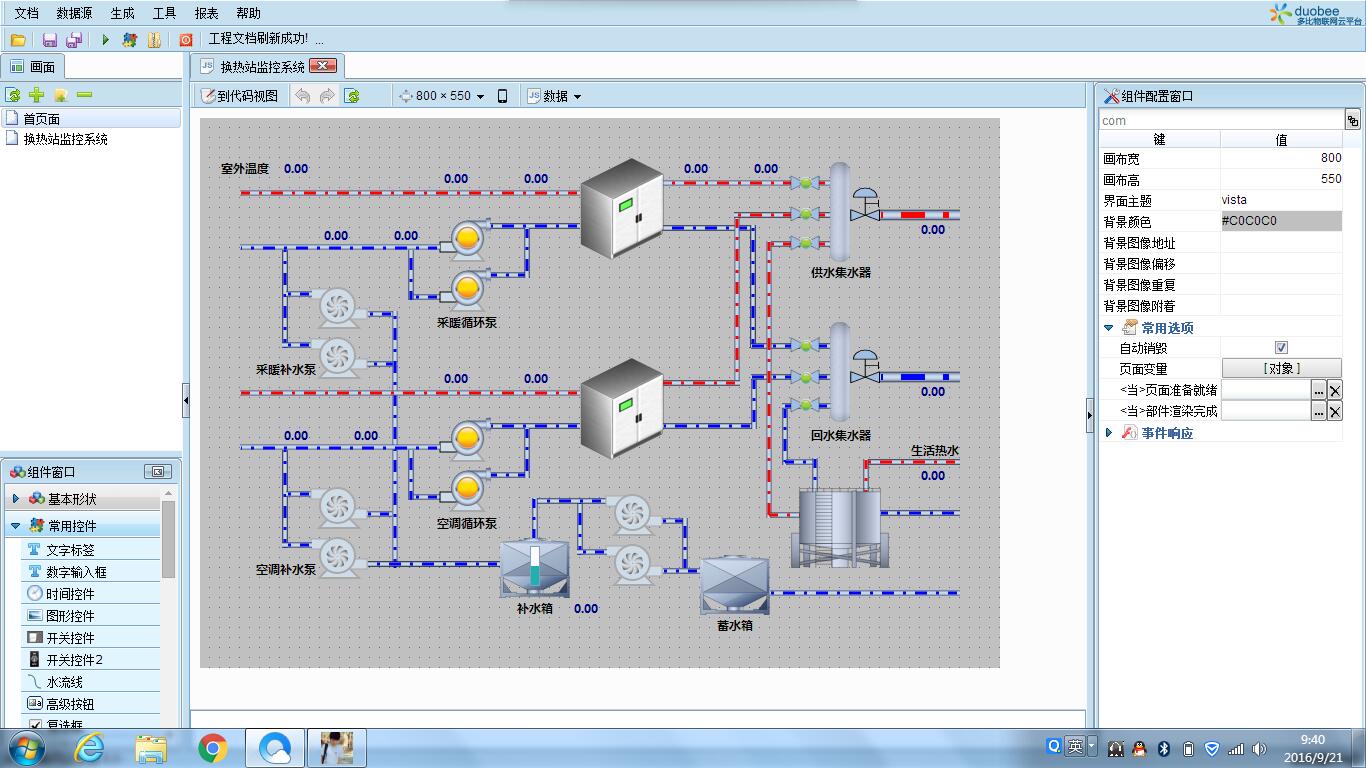Open the 文档 menu
This screenshot has height=768, width=1366.
(x=27, y=13)
